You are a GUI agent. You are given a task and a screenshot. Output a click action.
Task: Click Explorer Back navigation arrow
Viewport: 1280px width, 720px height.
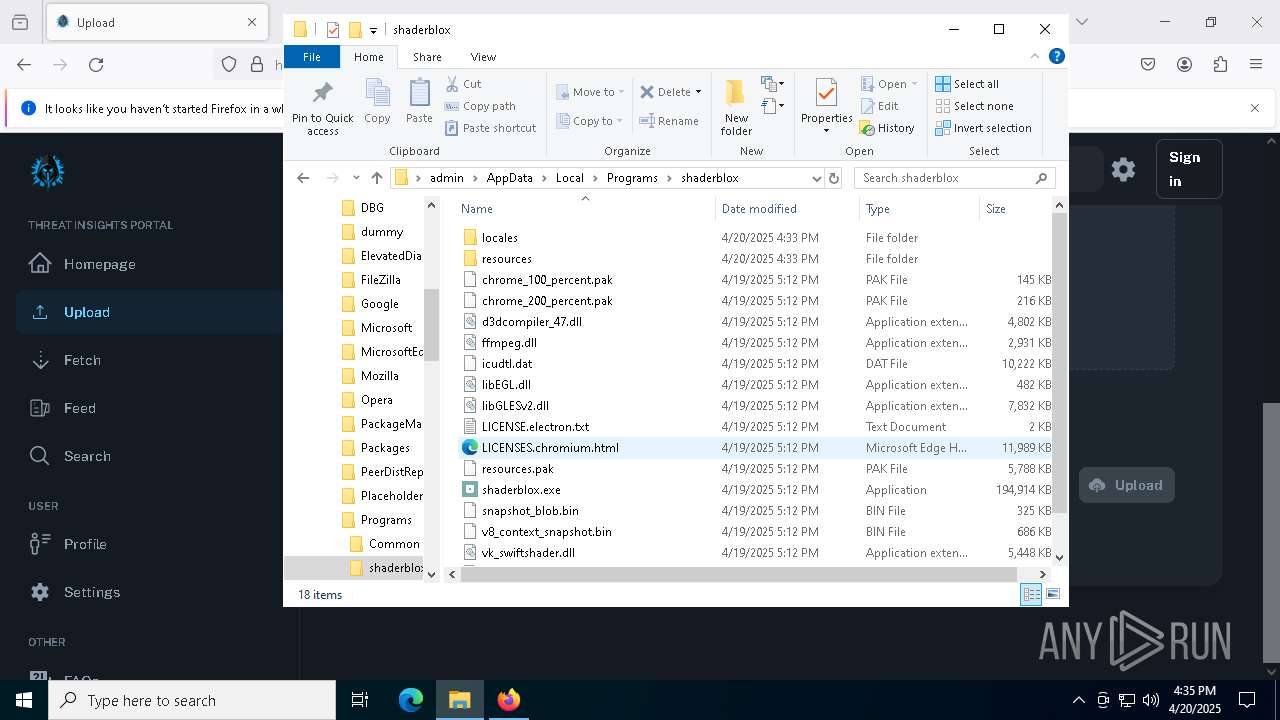[x=304, y=178]
